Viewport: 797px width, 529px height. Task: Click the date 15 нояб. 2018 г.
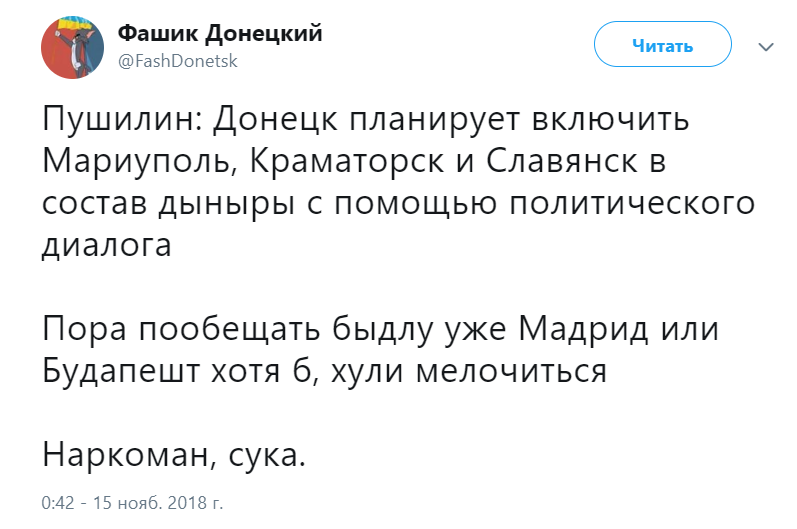pos(158,503)
